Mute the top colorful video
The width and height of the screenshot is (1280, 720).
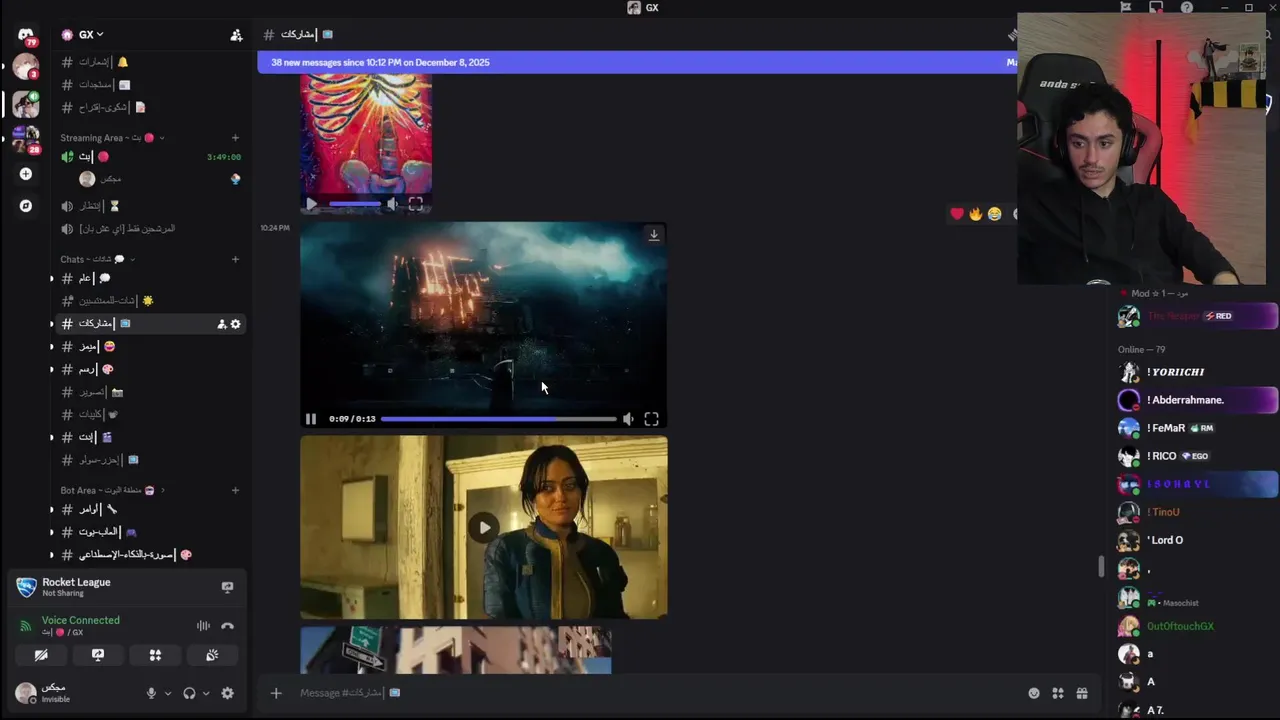coord(392,204)
